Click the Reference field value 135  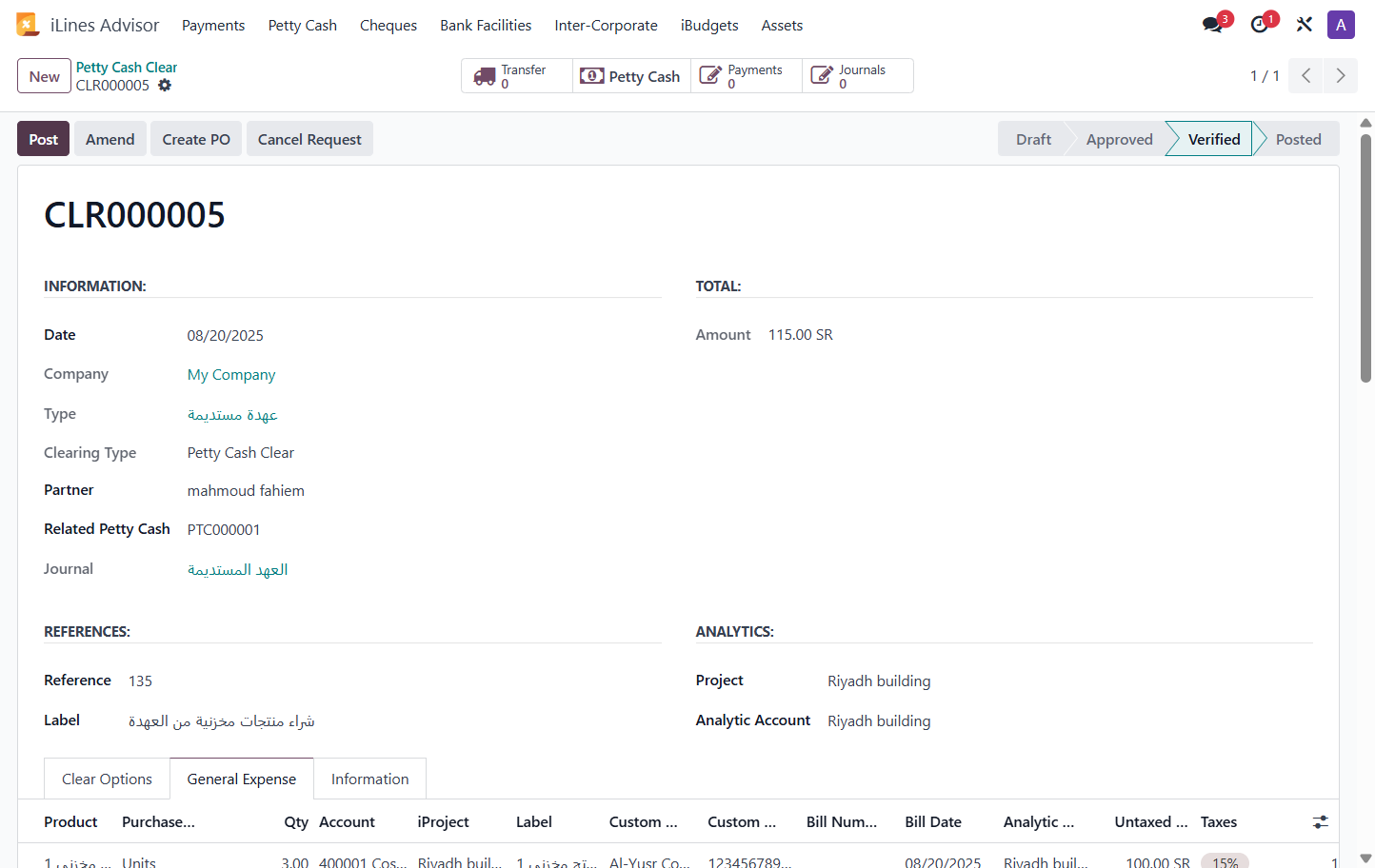[140, 681]
